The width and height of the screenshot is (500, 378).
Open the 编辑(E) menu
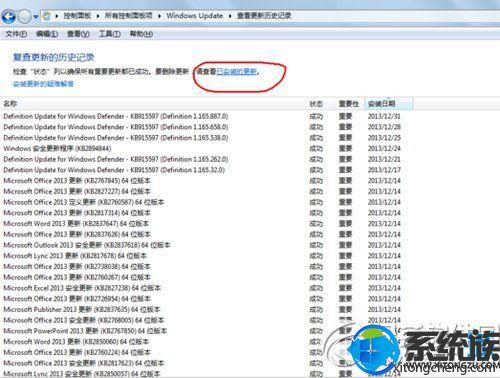[47, 34]
